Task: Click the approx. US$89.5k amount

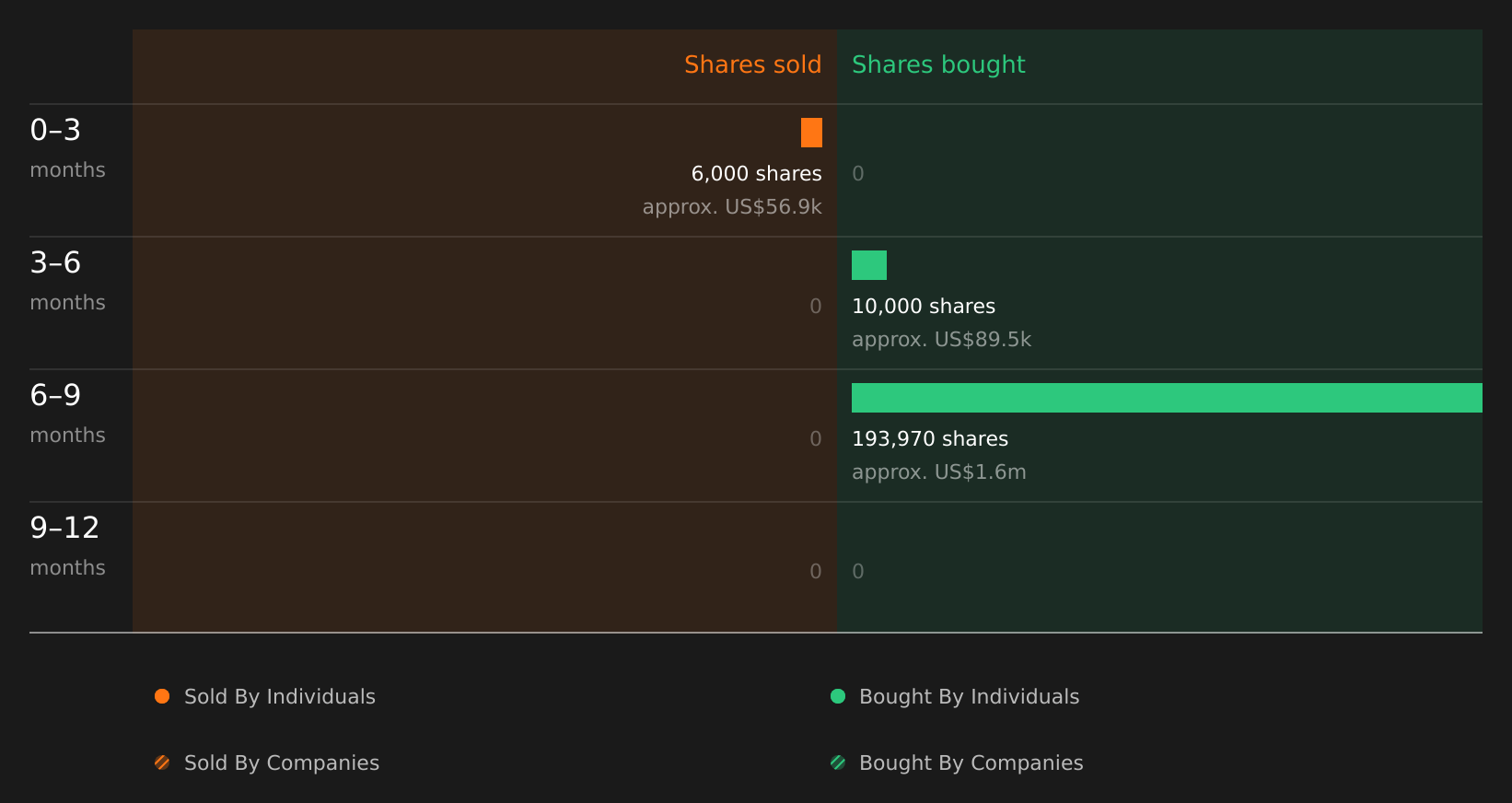Action: [941, 340]
